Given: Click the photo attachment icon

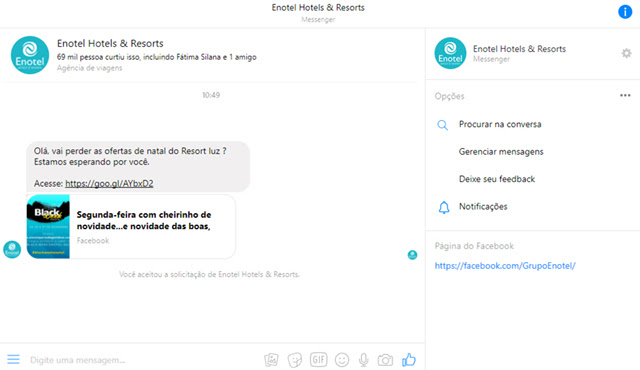Looking at the screenshot, I should click(x=271, y=360).
